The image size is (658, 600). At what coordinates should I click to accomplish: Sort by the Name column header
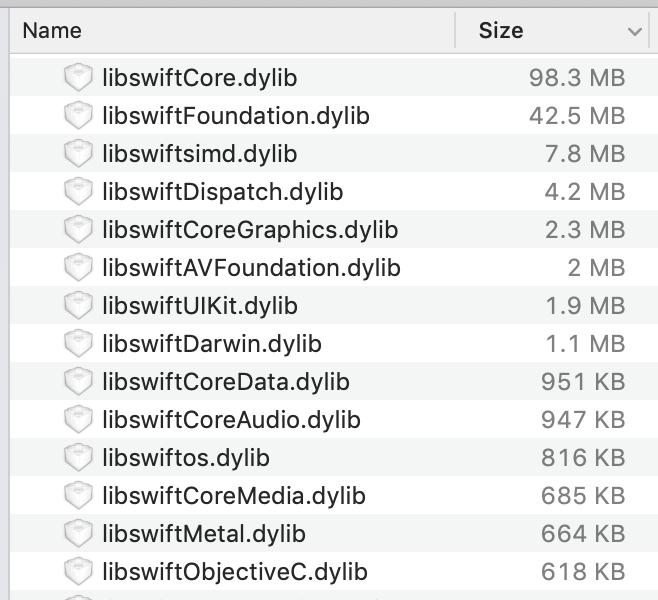tap(232, 31)
